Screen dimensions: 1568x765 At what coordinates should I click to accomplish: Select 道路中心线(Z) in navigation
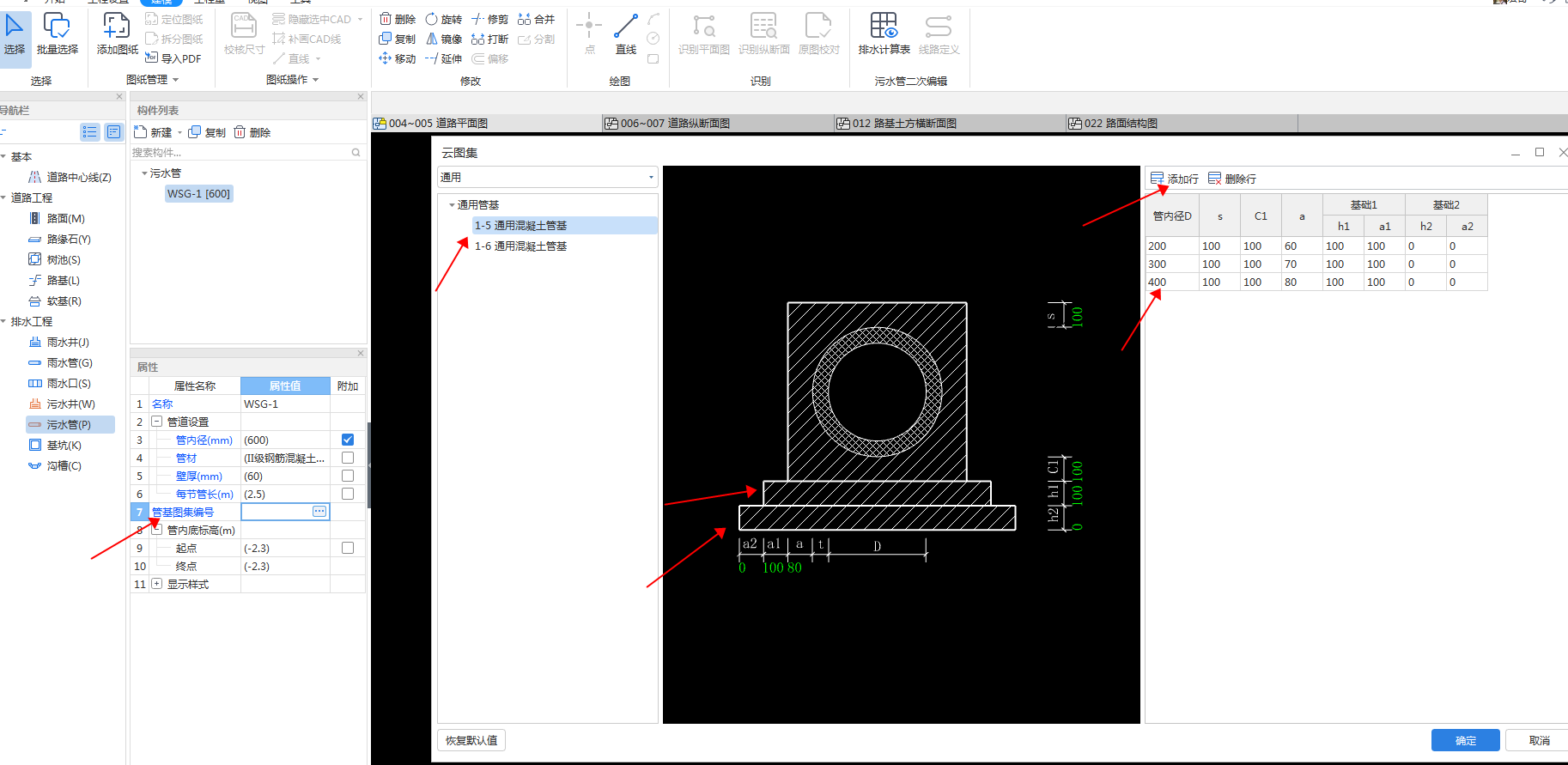click(x=78, y=178)
